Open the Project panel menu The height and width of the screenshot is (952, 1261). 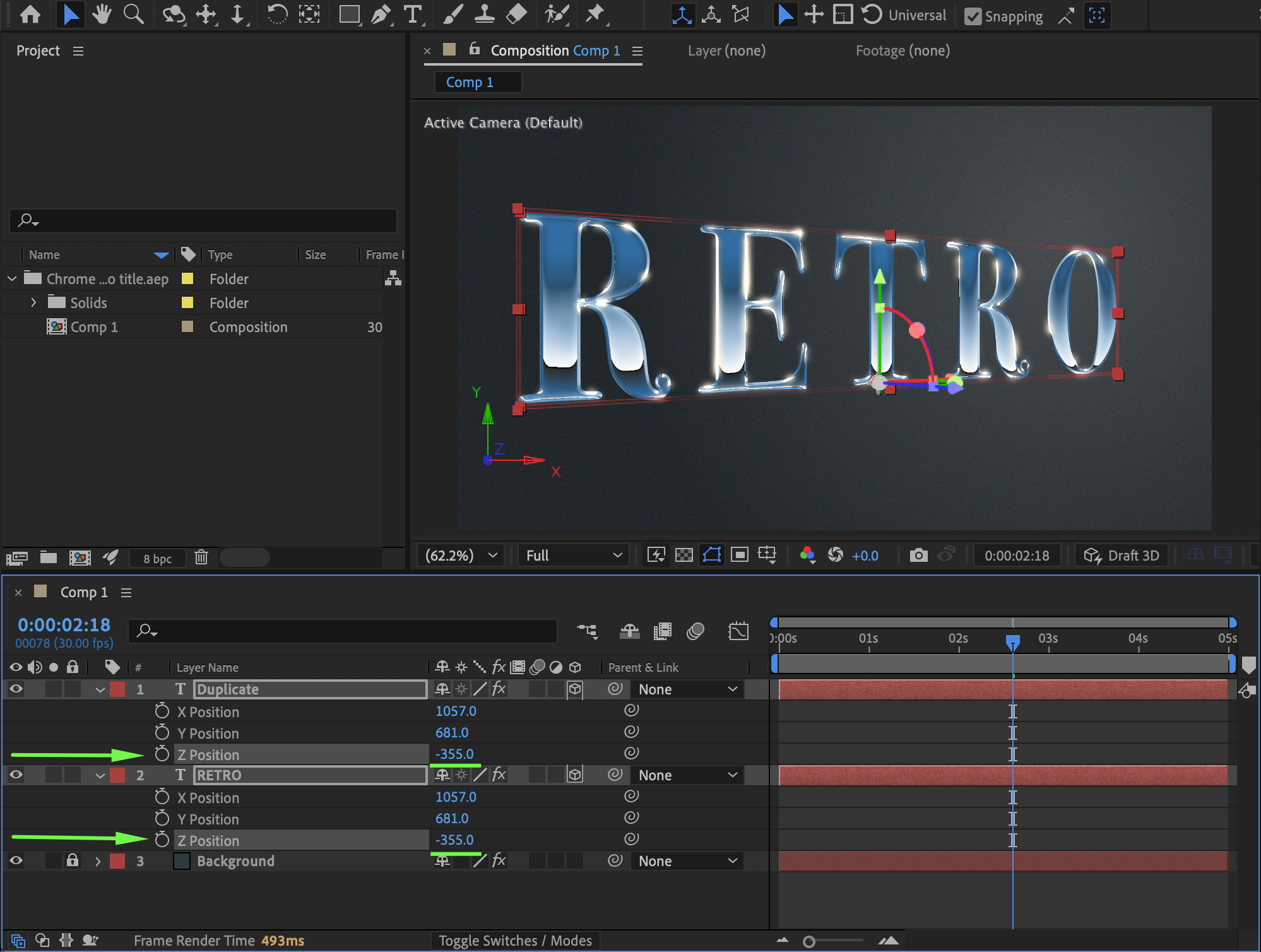pyautogui.click(x=78, y=51)
